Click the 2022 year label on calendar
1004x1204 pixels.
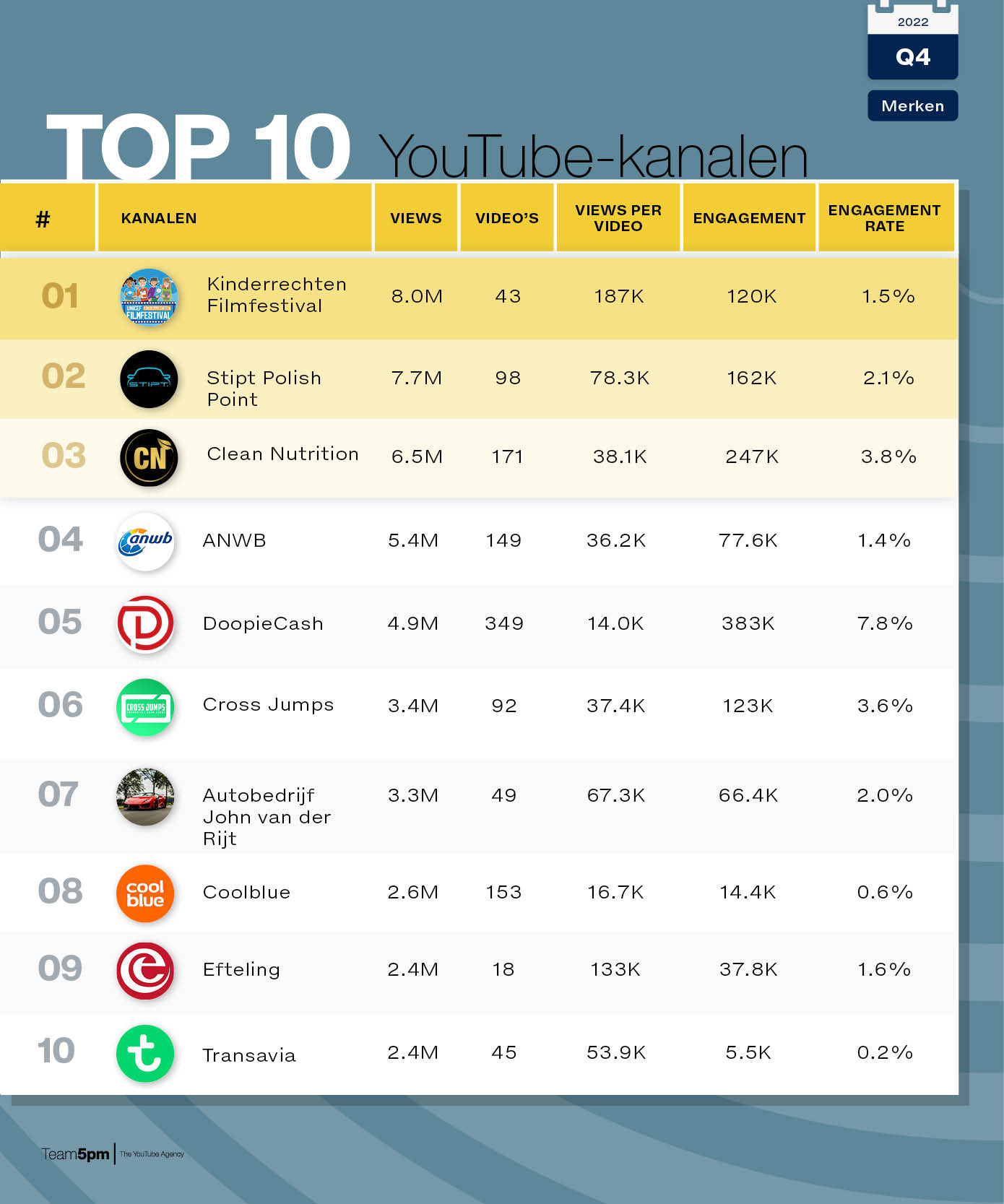pyautogui.click(x=912, y=22)
